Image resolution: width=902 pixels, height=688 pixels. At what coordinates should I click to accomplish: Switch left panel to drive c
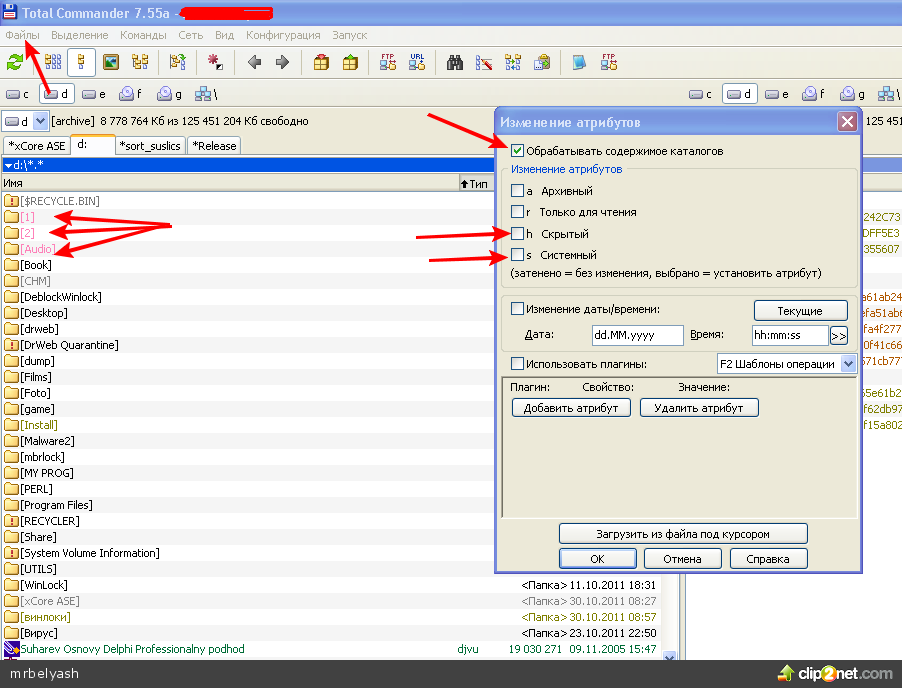[x=17, y=94]
